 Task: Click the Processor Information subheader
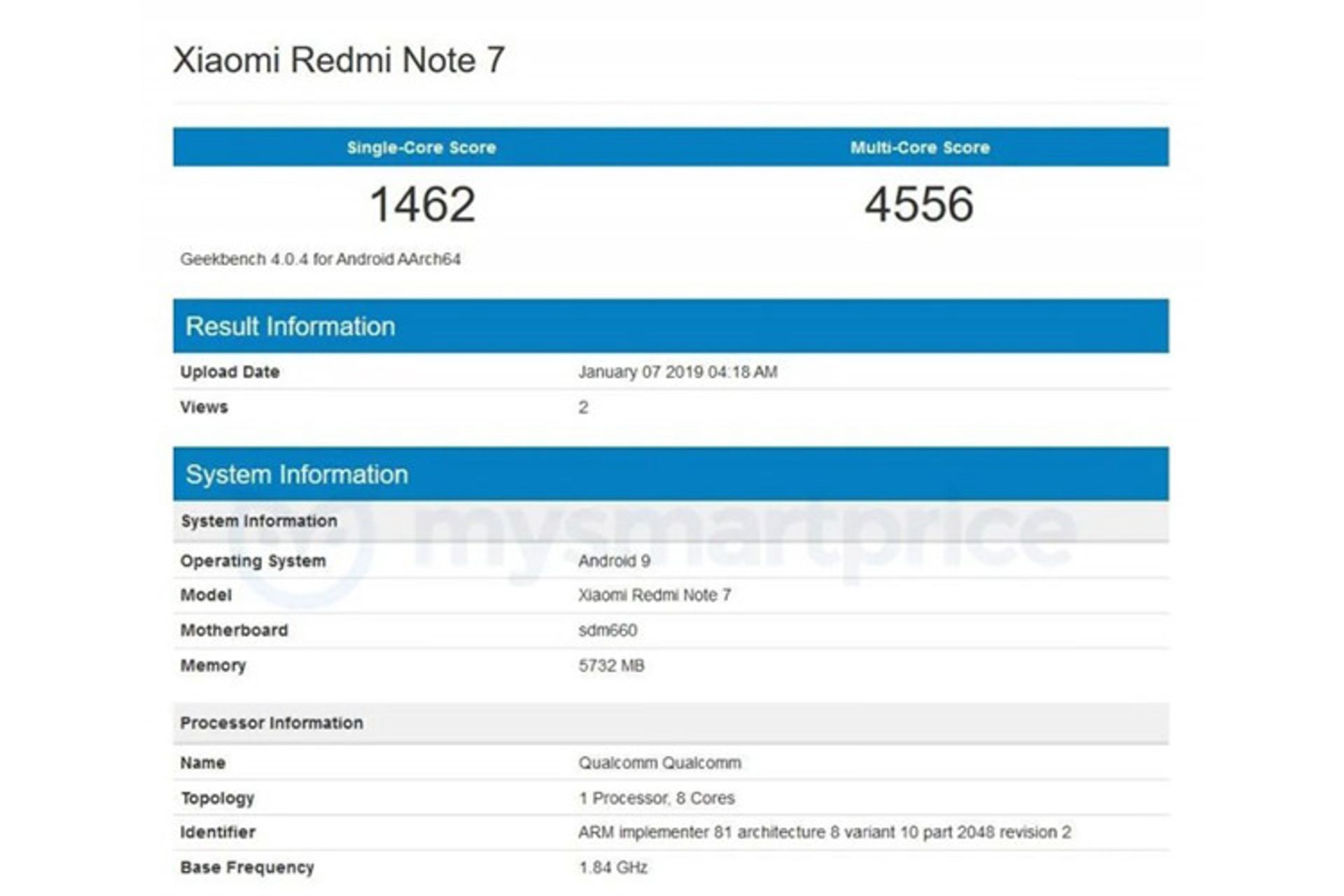pos(272,722)
